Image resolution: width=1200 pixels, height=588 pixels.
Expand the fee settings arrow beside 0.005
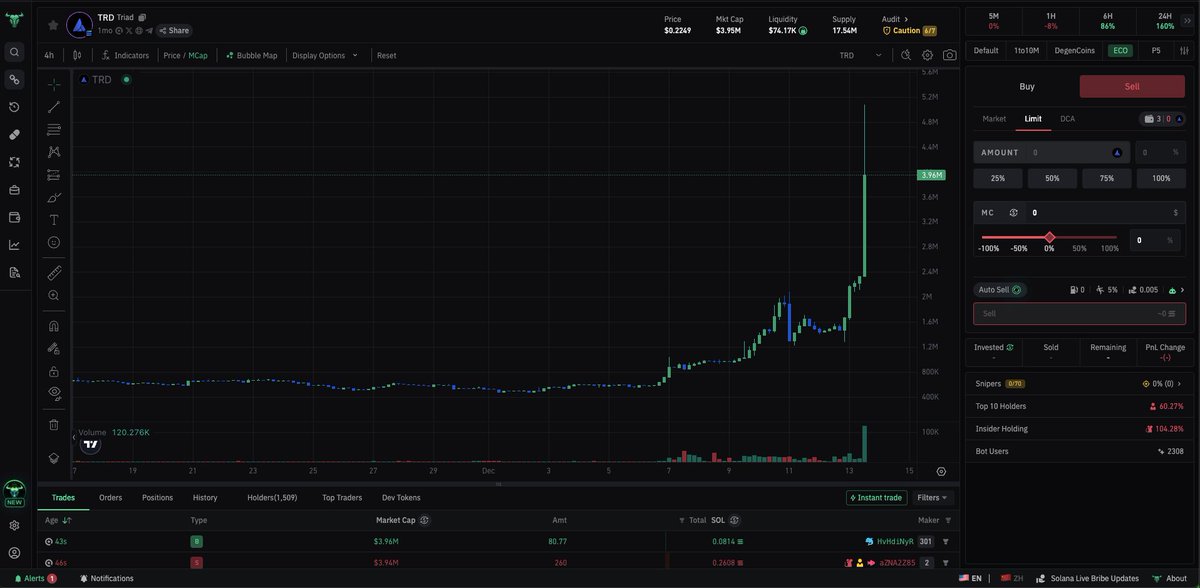click(x=1182, y=290)
